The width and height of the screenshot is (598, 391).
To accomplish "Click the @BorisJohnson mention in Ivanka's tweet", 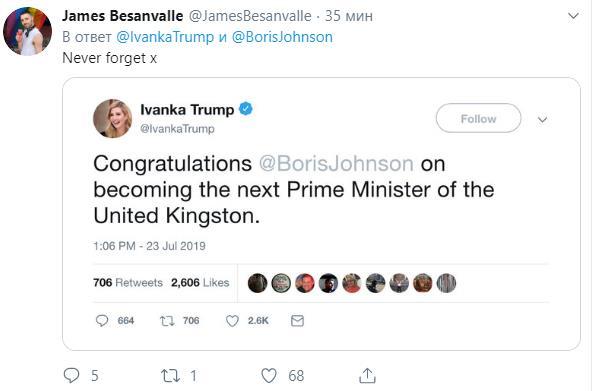I will pyautogui.click(x=336, y=164).
